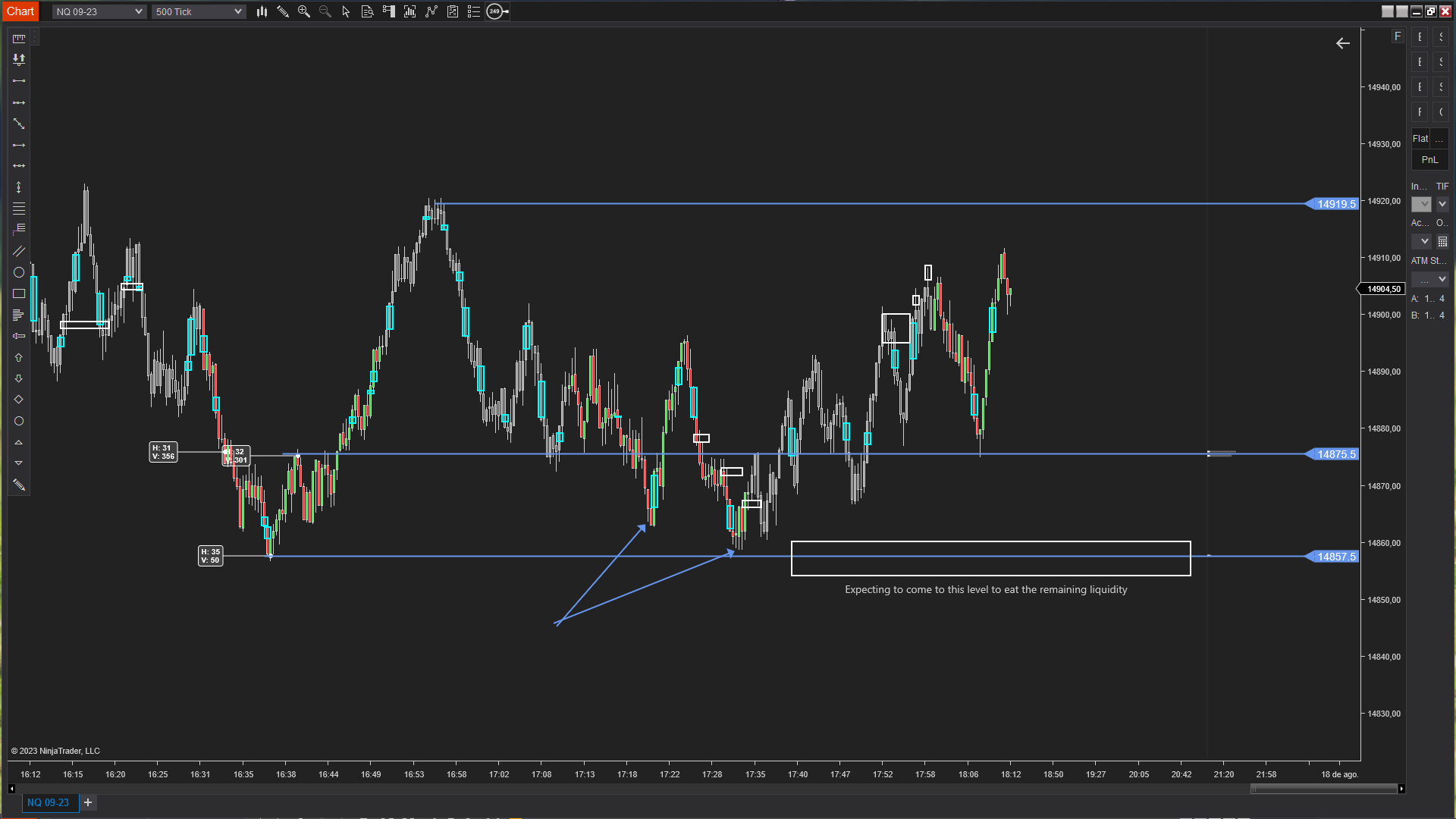Toggle the Chart Trader panel icon

pos(389,11)
